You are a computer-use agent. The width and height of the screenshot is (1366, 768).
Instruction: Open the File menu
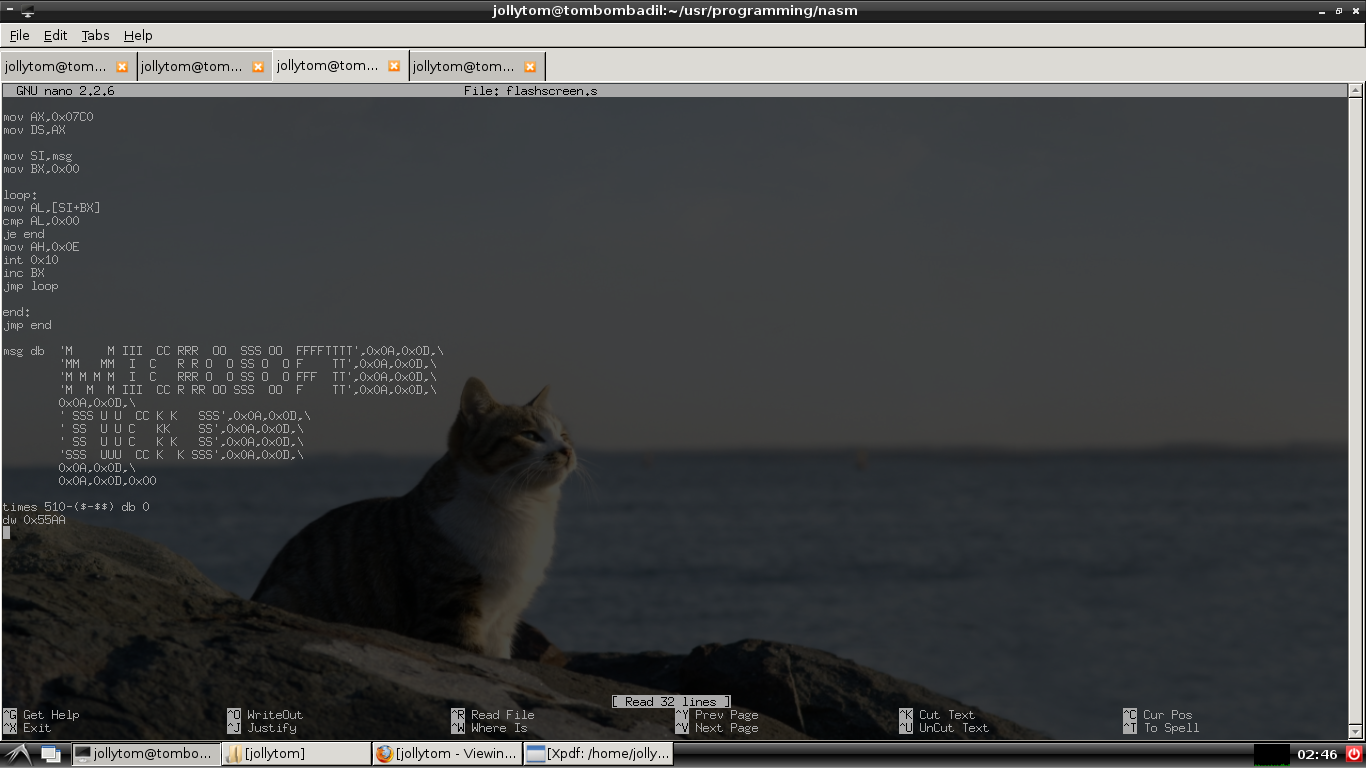point(19,35)
